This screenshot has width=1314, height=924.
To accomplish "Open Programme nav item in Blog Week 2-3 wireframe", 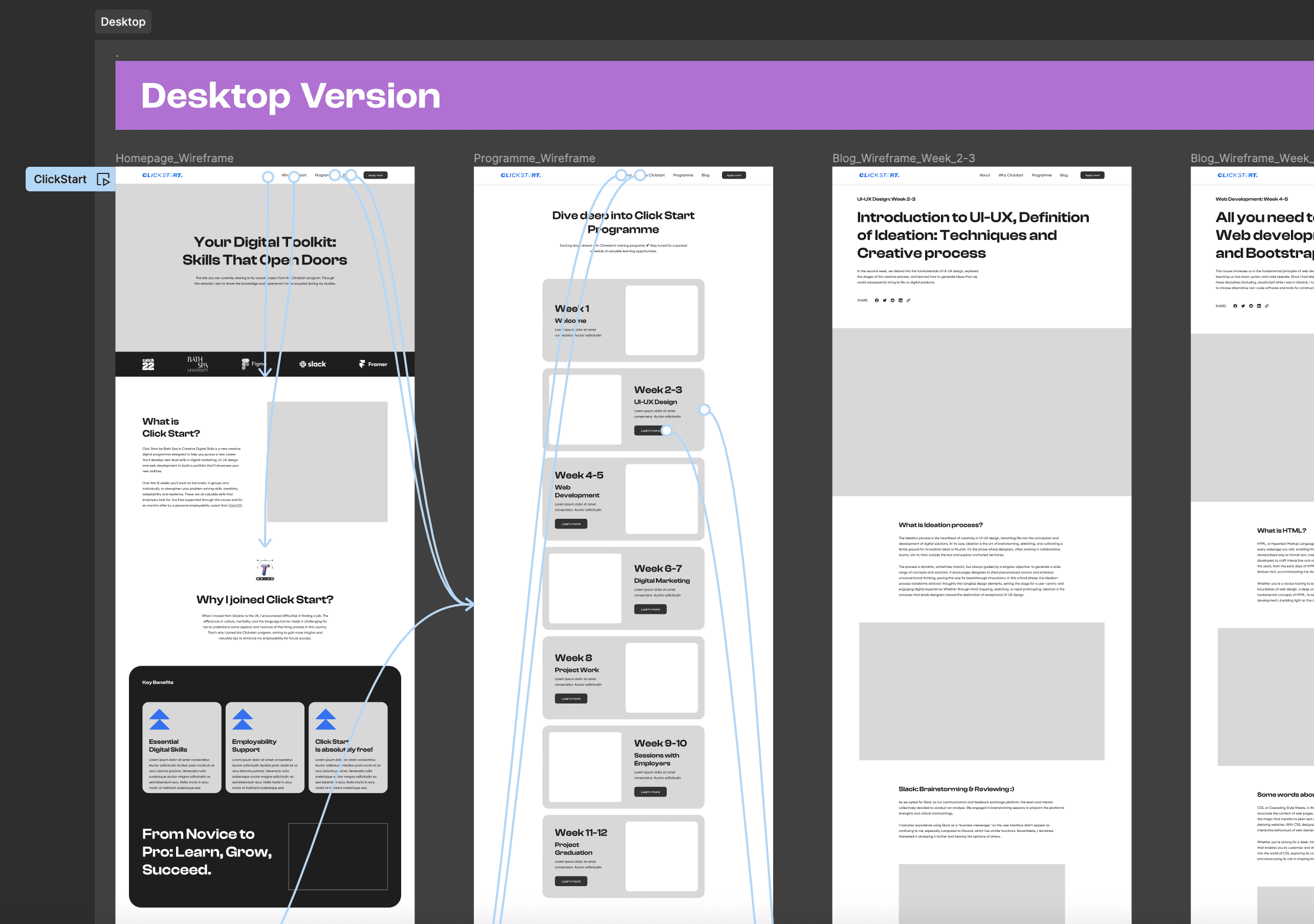I will point(1042,175).
